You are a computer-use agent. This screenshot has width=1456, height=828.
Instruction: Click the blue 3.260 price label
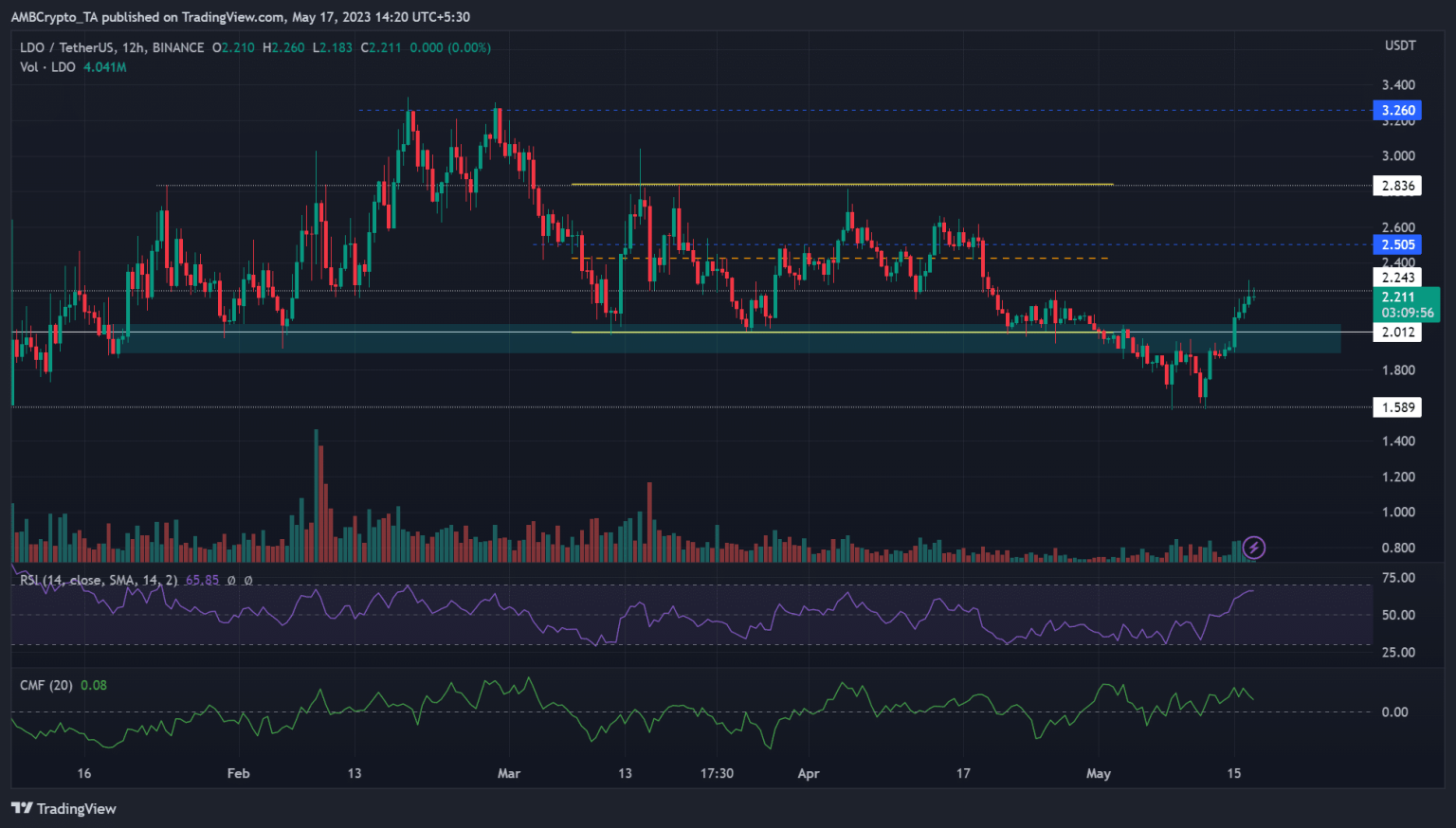[1397, 110]
